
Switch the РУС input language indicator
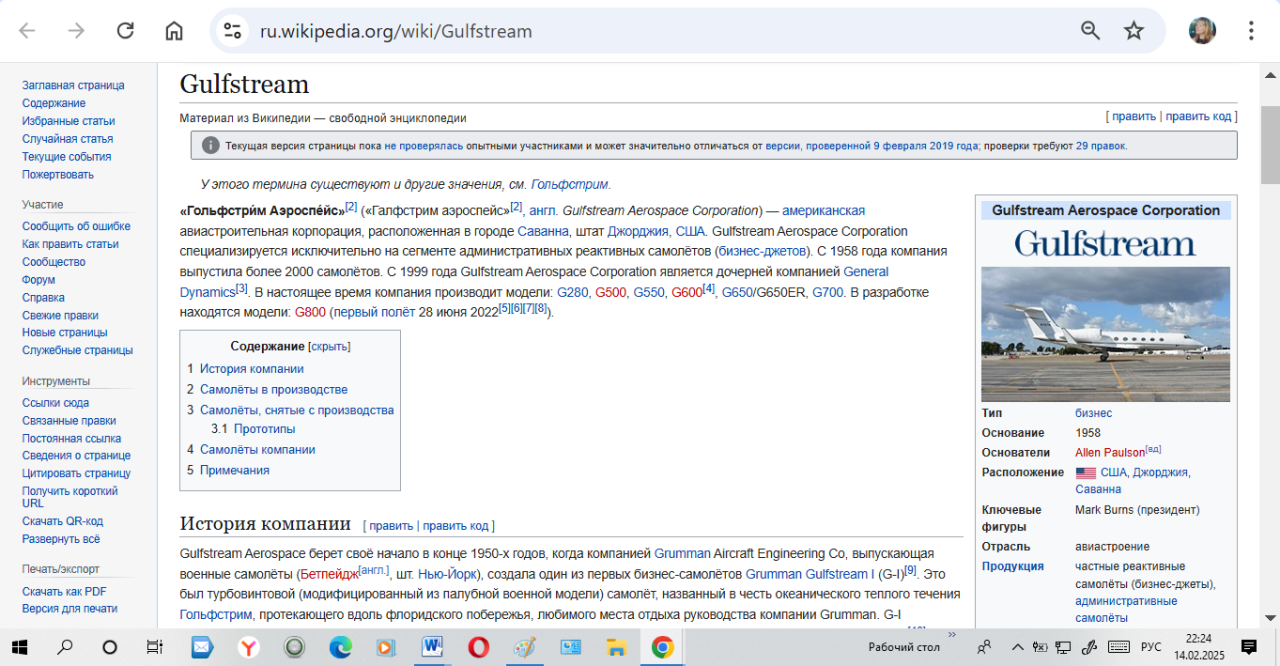pos(1152,647)
